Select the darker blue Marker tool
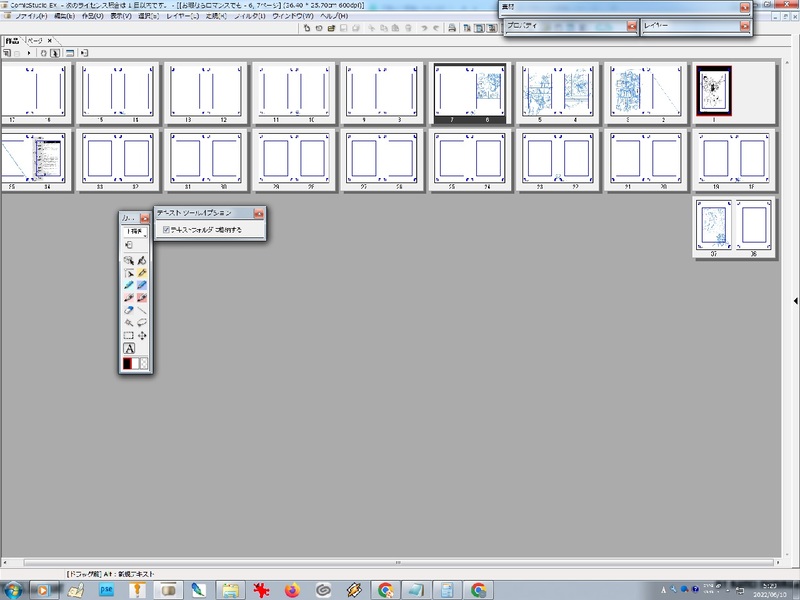 pos(142,285)
